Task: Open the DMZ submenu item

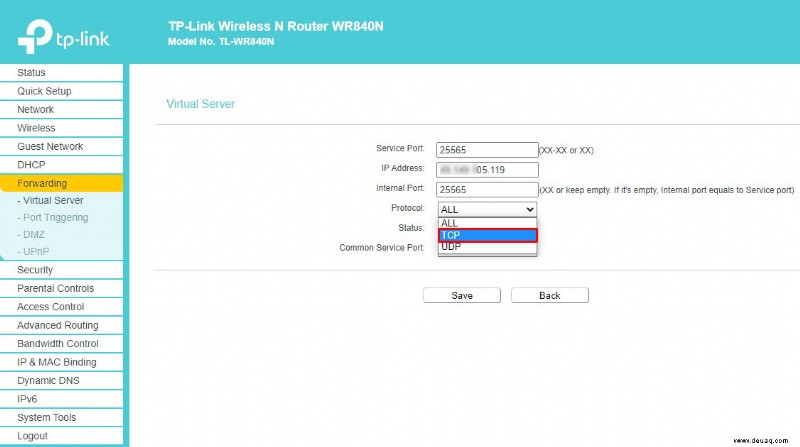Action: 31,235
